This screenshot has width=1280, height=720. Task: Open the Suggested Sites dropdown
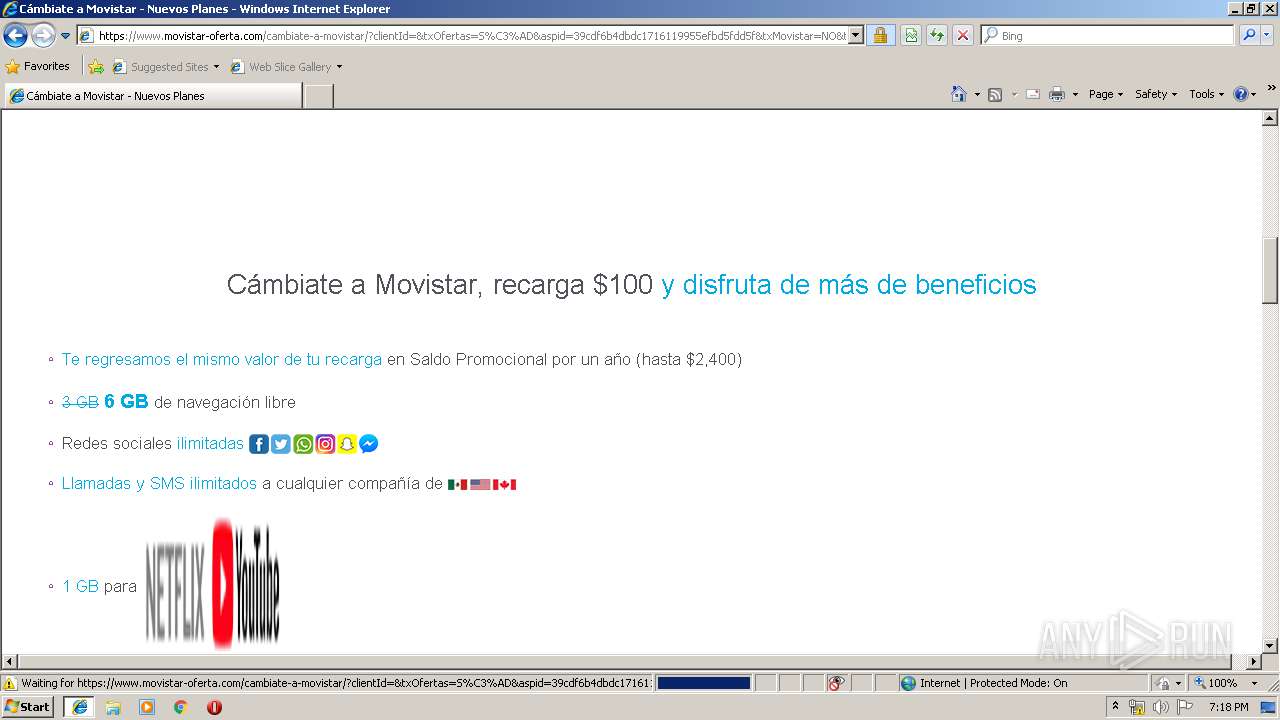(166, 67)
